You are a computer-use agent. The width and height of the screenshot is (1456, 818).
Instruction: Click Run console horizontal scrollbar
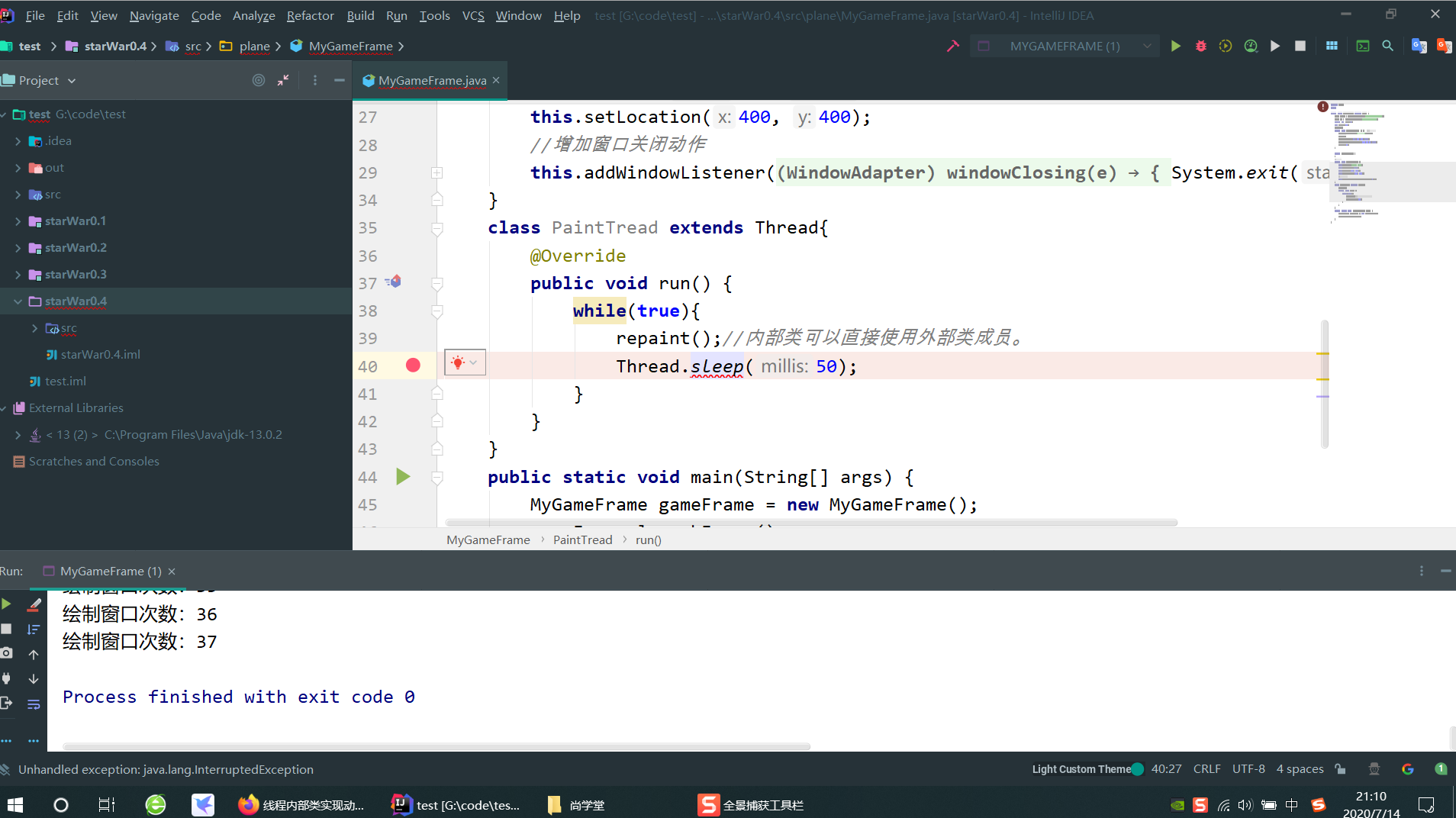click(x=436, y=746)
